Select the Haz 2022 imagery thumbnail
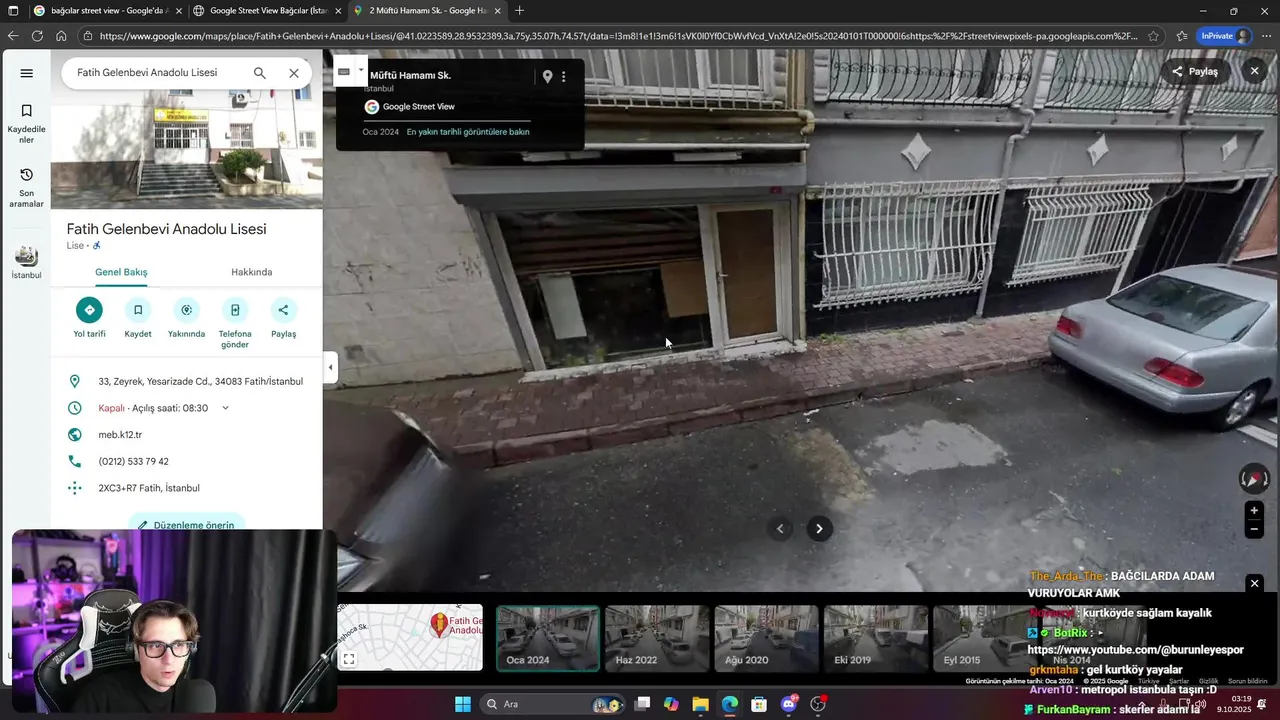The height and width of the screenshot is (720, 1280). (x=657, y=637)
